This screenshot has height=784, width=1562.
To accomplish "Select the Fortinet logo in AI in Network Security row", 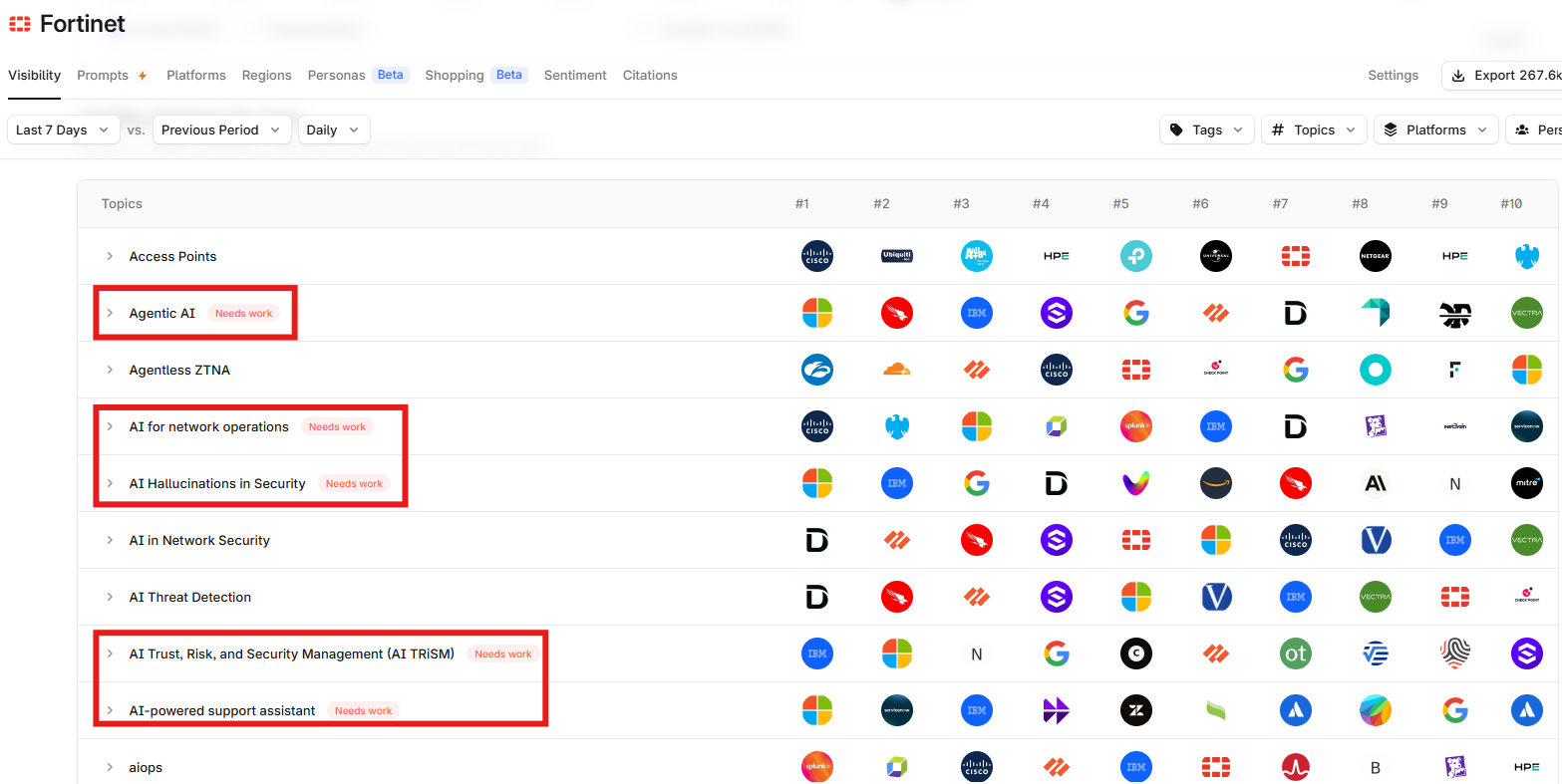I will pos(1136,540).
